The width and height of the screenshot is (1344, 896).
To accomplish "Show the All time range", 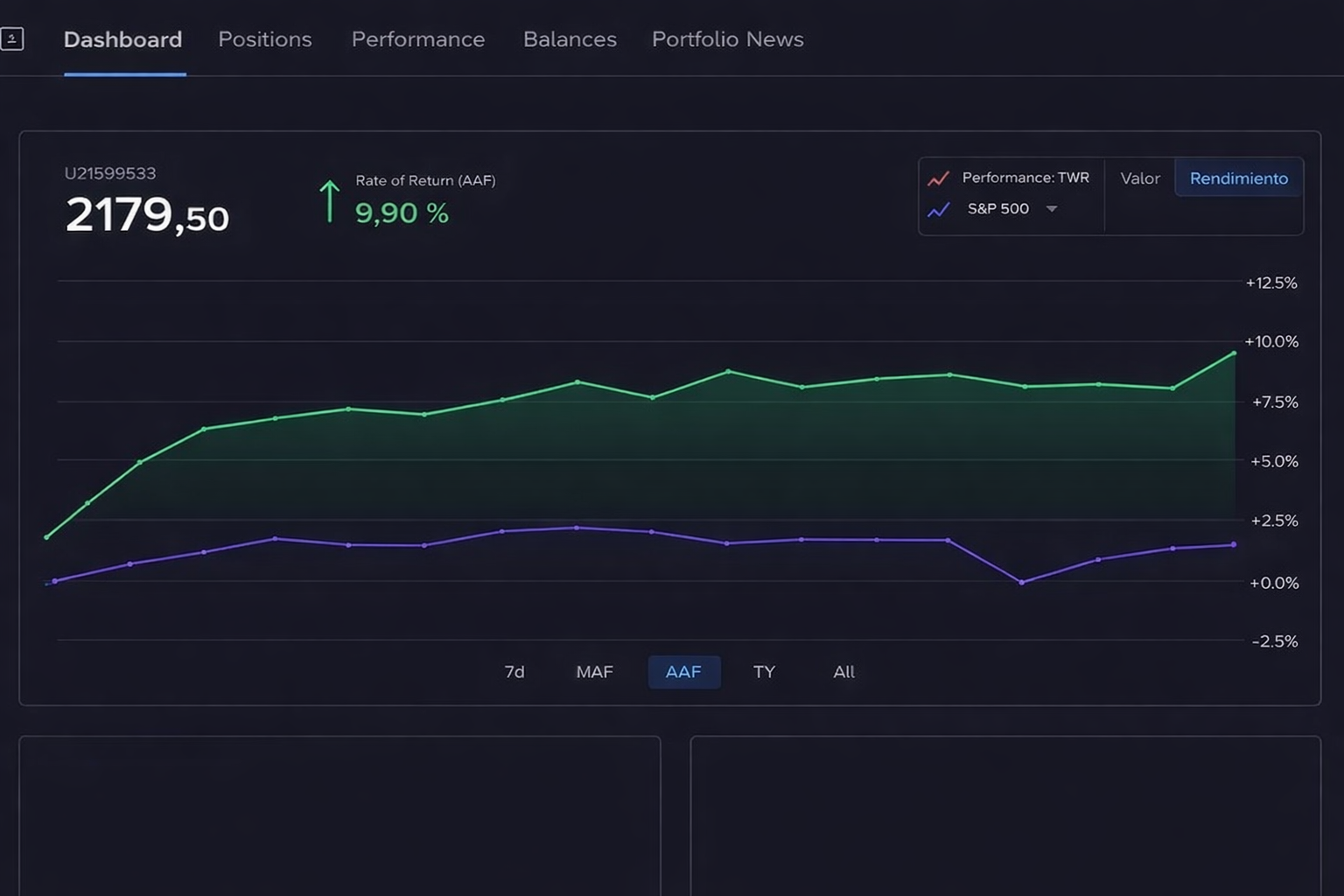I will (843, 672).
